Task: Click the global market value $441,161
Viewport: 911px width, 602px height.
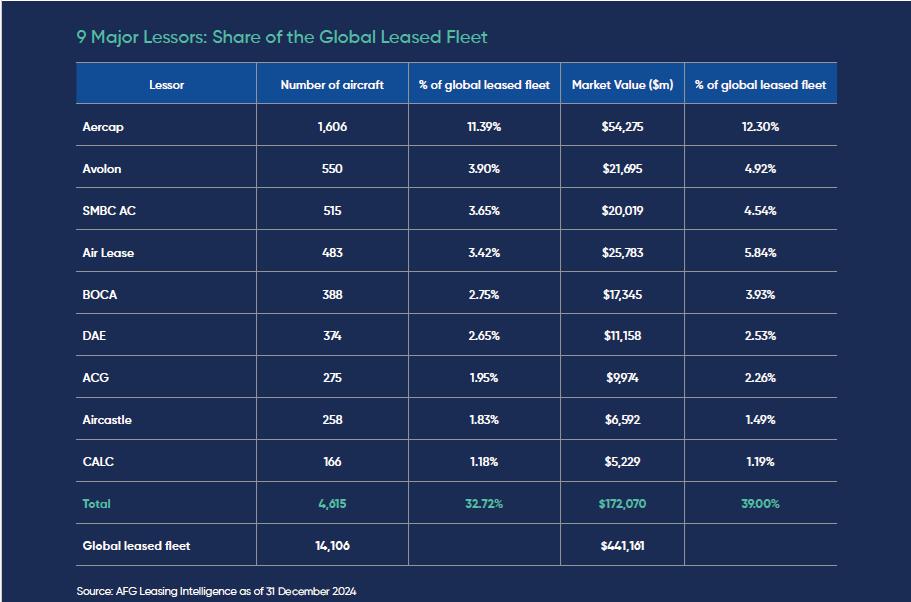Action: click(621, 546)
